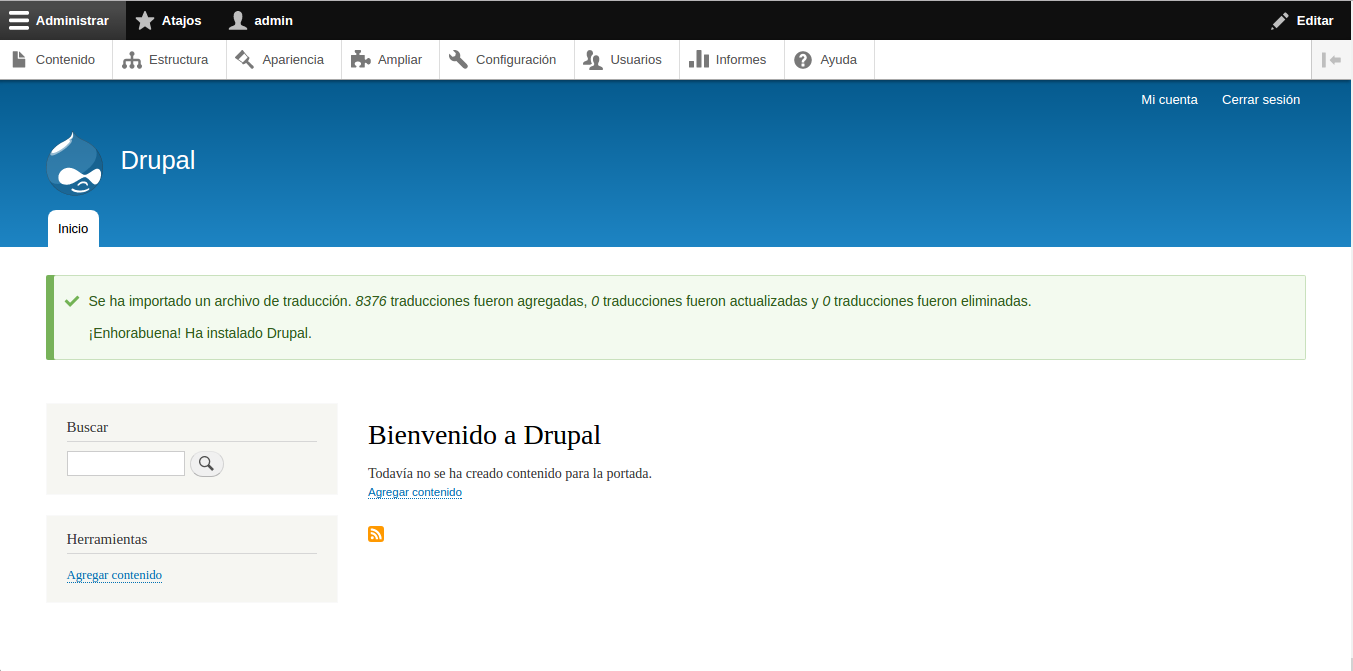
Task: Click the Usuarios people icon
Action: click(593, 60)
